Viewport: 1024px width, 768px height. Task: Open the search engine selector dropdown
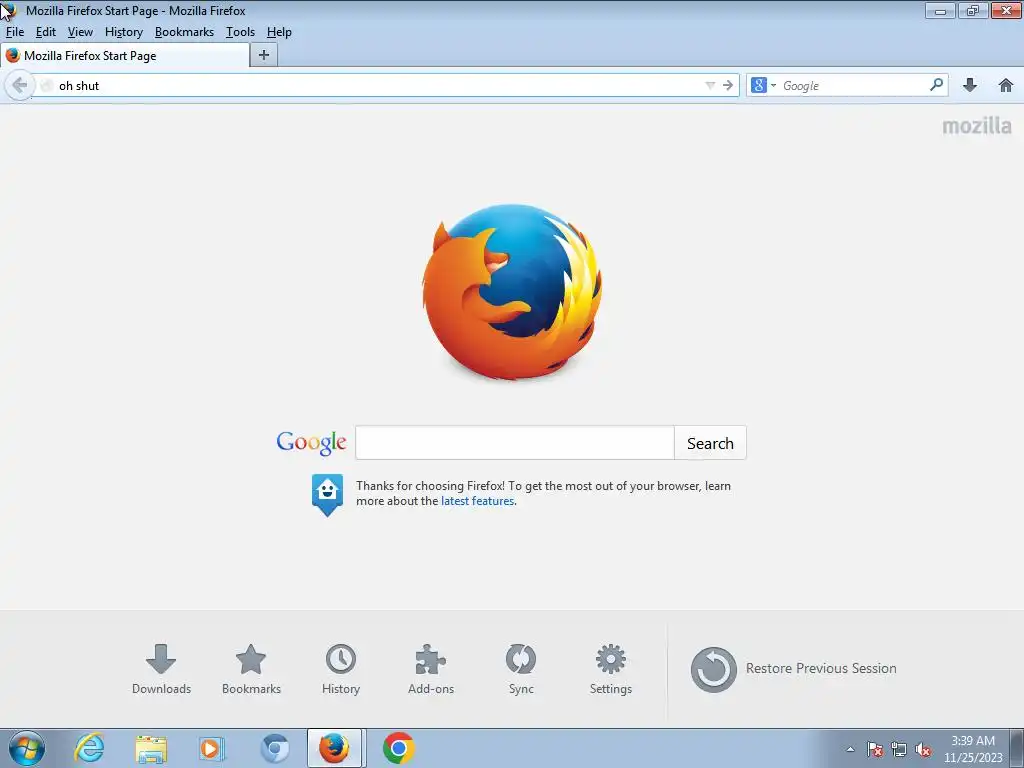[763, 86]
